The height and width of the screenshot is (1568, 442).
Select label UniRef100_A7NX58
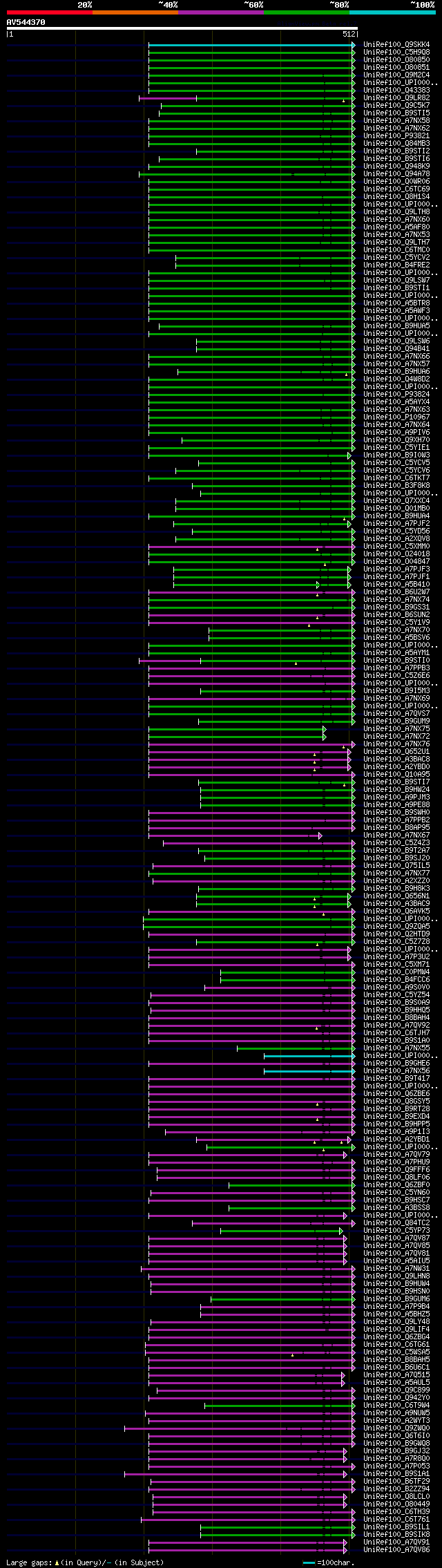[396, 121]
